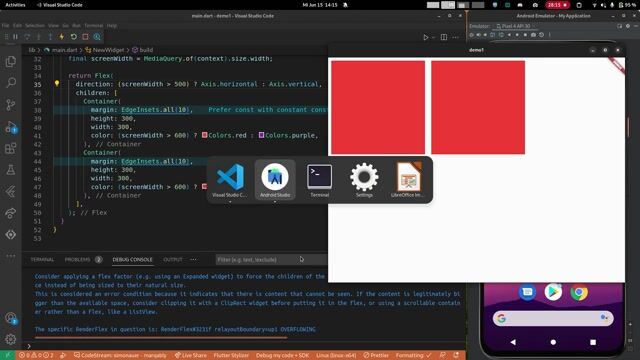Switch to TERMINAL panel tab
The height and width of the screenshot is (360, 640).
(42, 260)
